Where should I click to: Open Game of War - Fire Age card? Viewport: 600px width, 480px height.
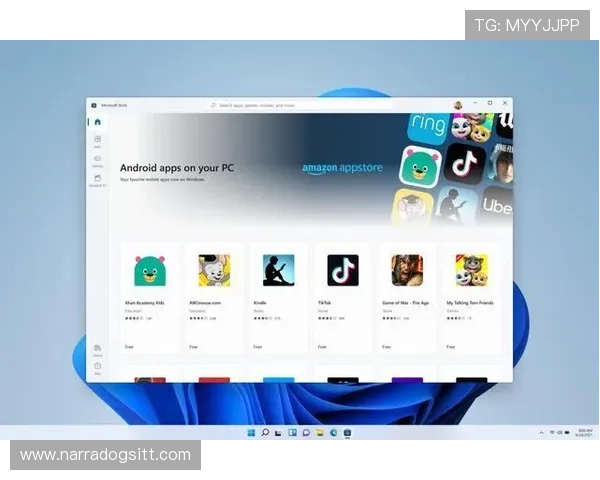[406, 296]
